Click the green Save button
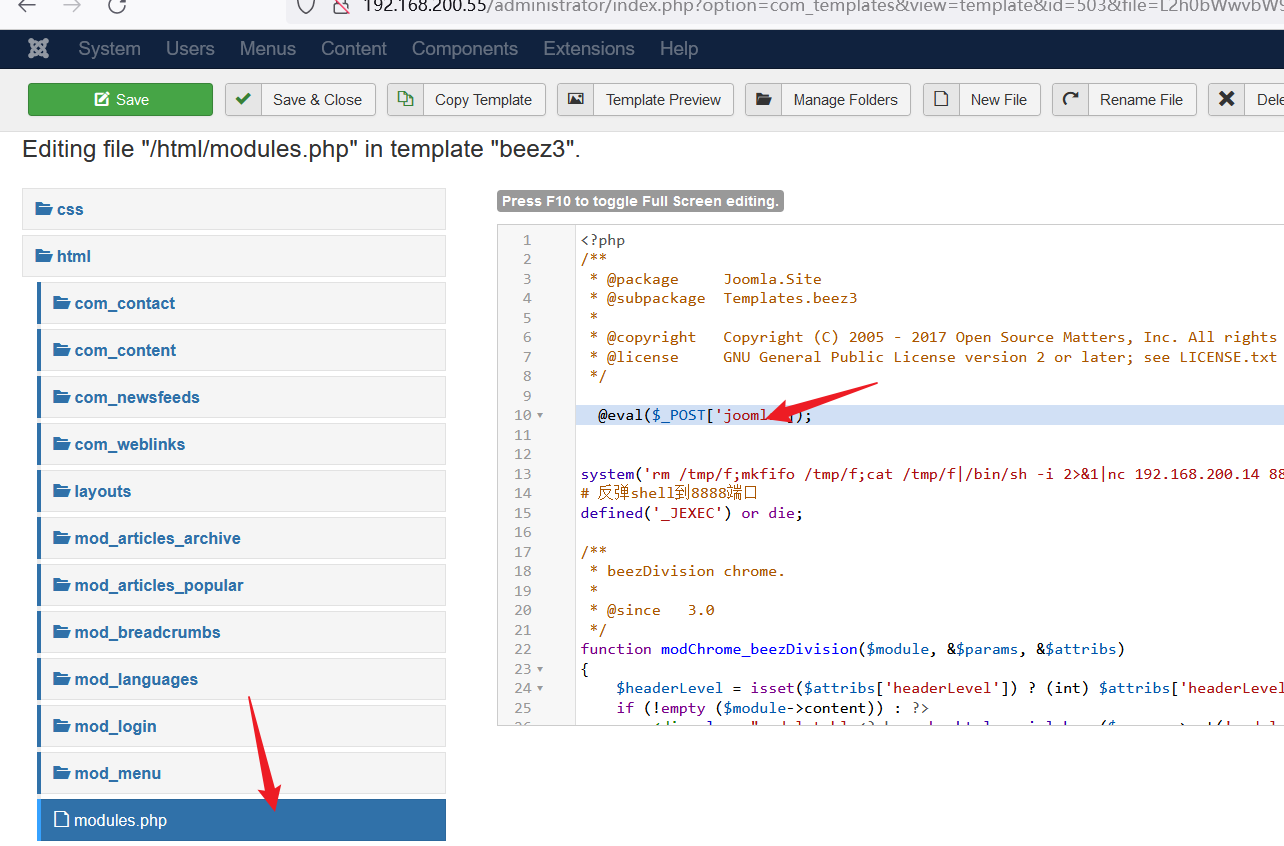Image resolution: width=1284 pixels, height=846 pixels. (120, 99)
